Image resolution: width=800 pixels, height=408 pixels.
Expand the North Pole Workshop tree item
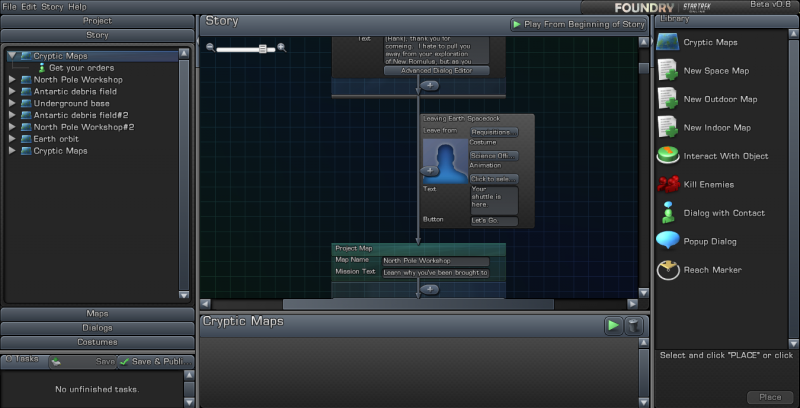tap(12, 79)
